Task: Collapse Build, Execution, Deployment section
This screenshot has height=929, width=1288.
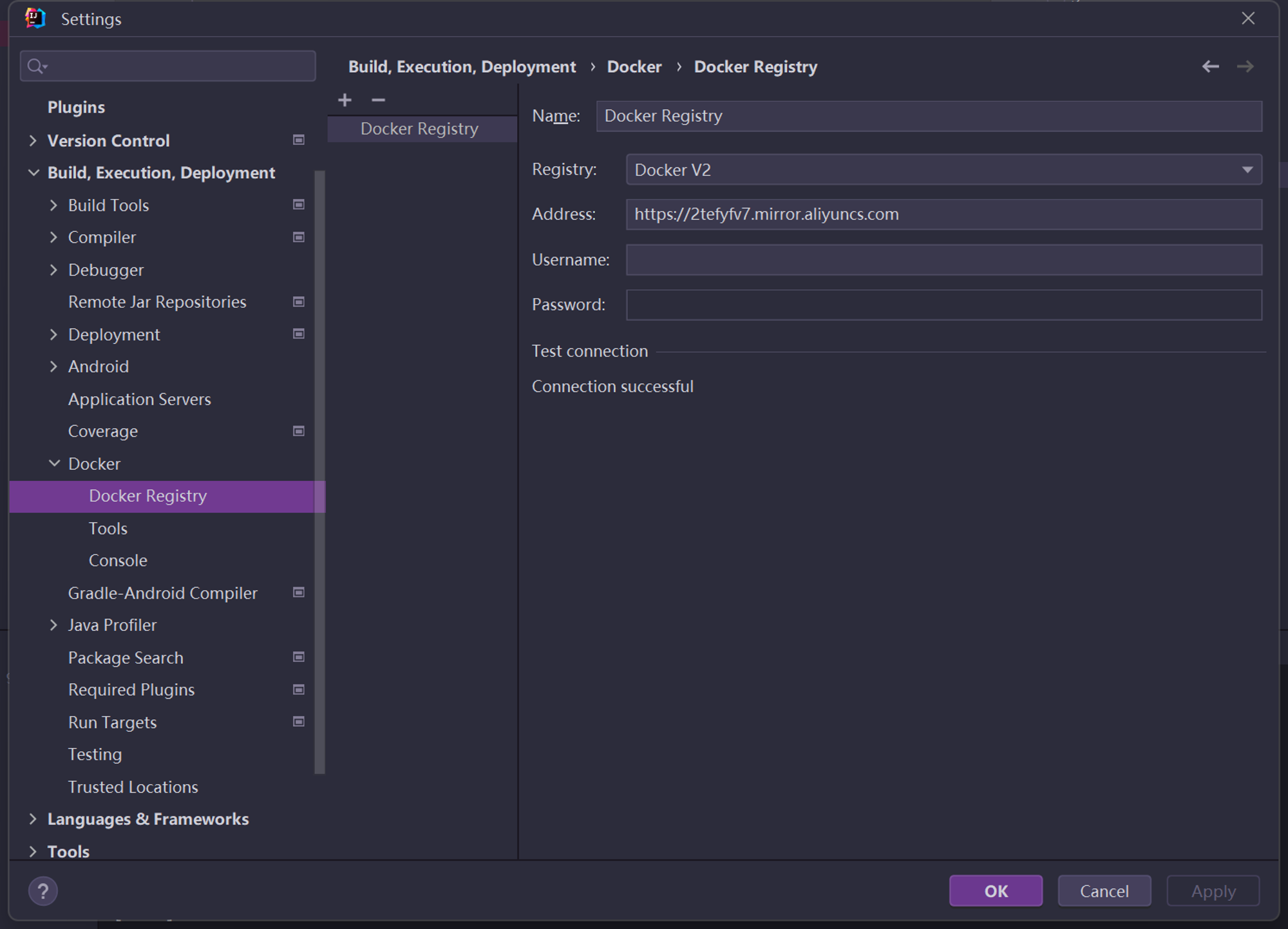Action: point(33,173)
